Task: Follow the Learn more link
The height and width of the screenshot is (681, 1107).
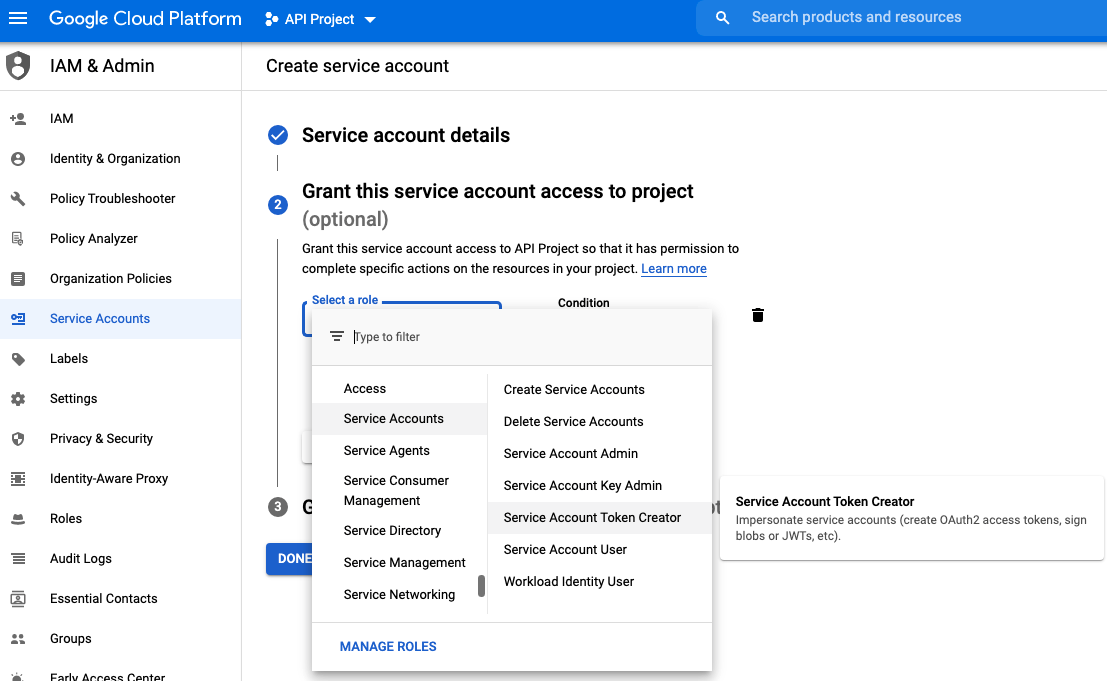Action: (674, 269)
